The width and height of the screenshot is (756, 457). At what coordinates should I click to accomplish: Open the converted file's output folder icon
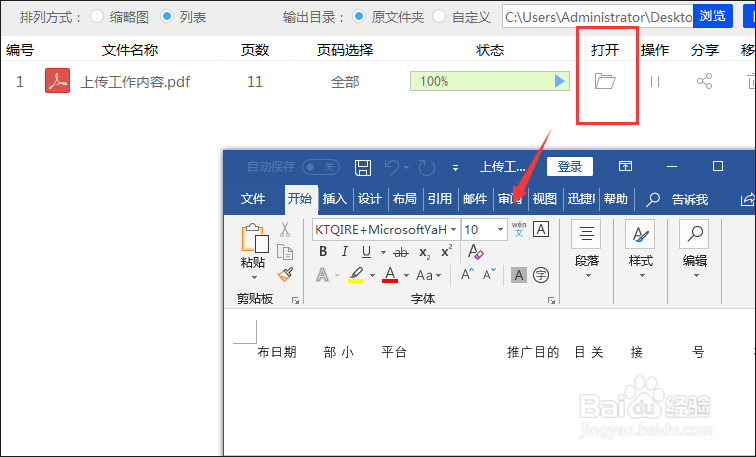point(605,81)
